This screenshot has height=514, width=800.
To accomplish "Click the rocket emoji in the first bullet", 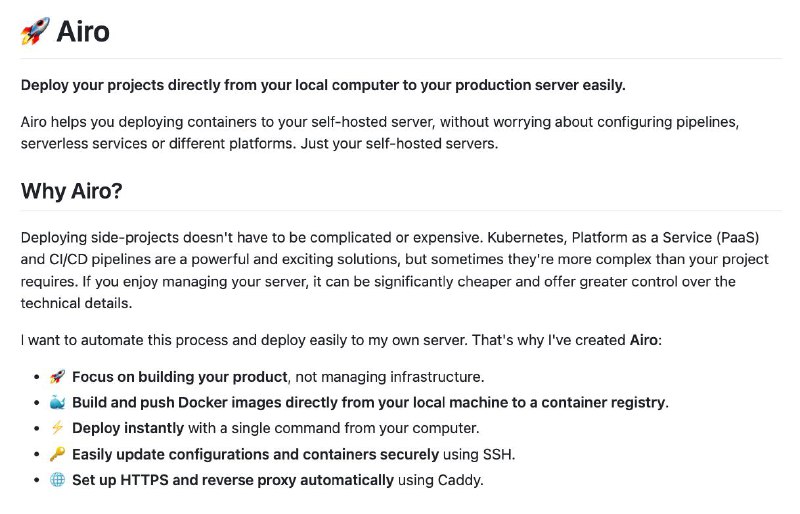I will [x=57, y=377].
